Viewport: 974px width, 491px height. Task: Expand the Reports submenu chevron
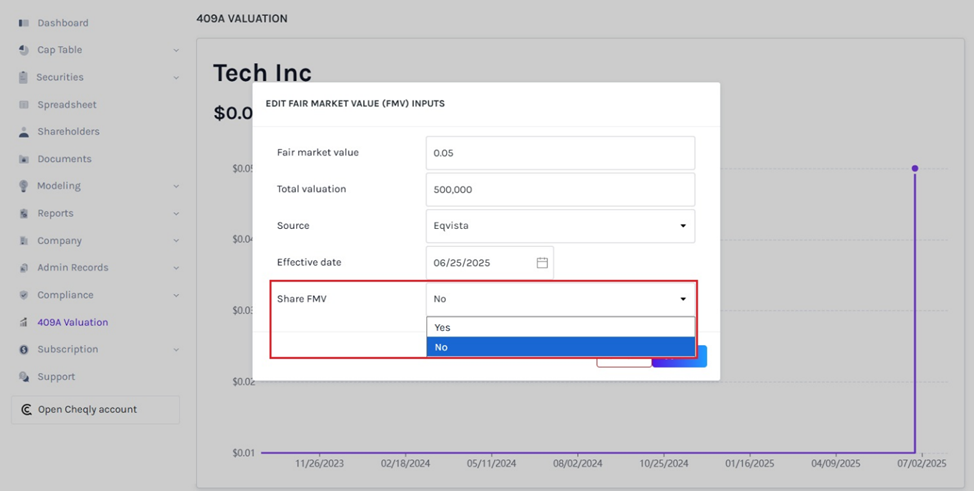(x=176, y=214)
